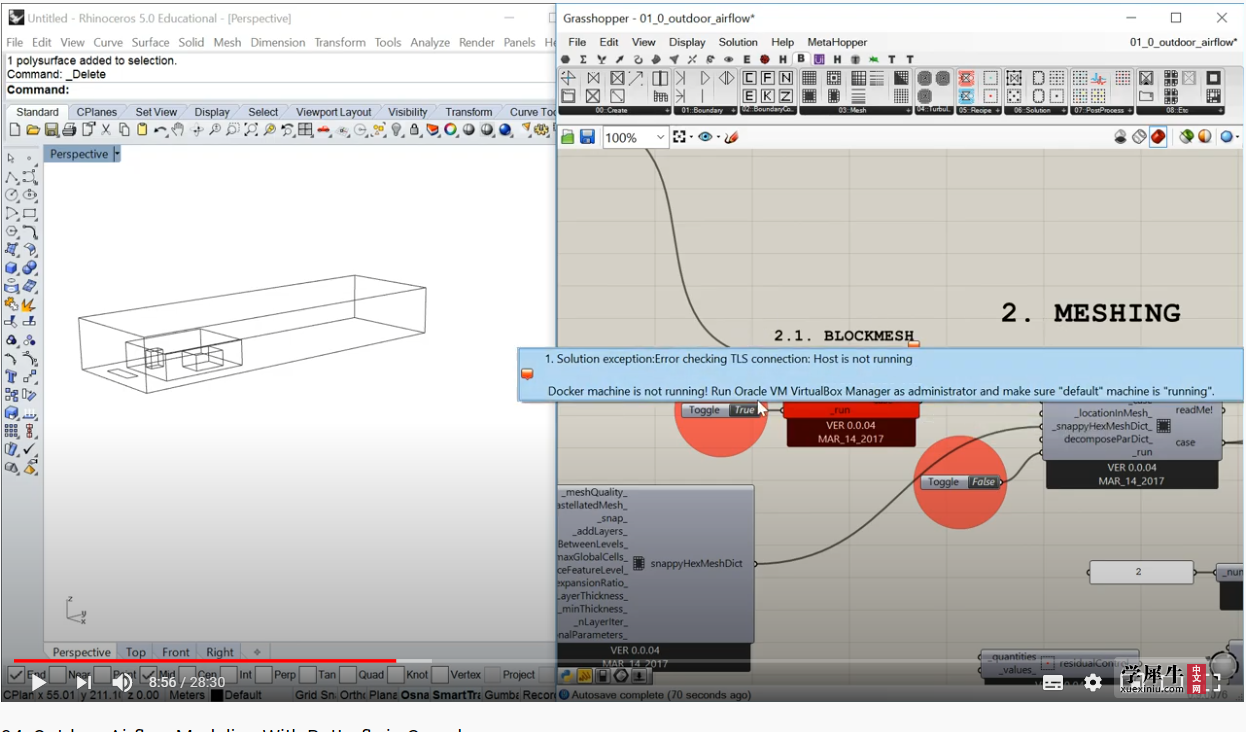The height and width of the screenshot is (732, 1246).
Task: Click the orange error balloon icon in message
Action: (527, 374)
